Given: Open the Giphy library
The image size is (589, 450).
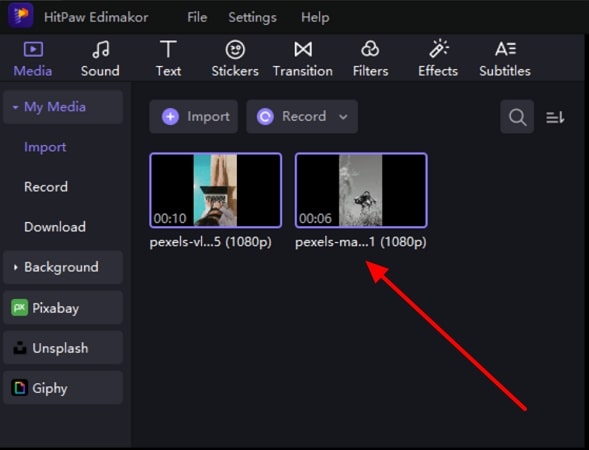Looking at the screenshot, I should 63,388.
